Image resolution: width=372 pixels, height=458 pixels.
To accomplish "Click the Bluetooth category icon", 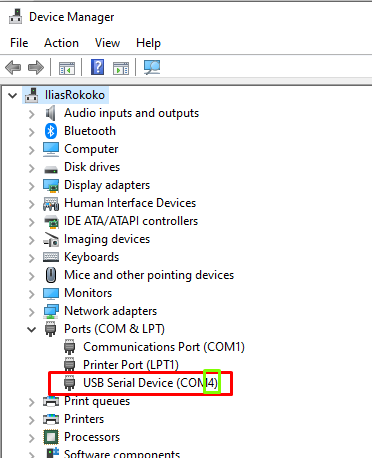I will (x=51, y=131).
